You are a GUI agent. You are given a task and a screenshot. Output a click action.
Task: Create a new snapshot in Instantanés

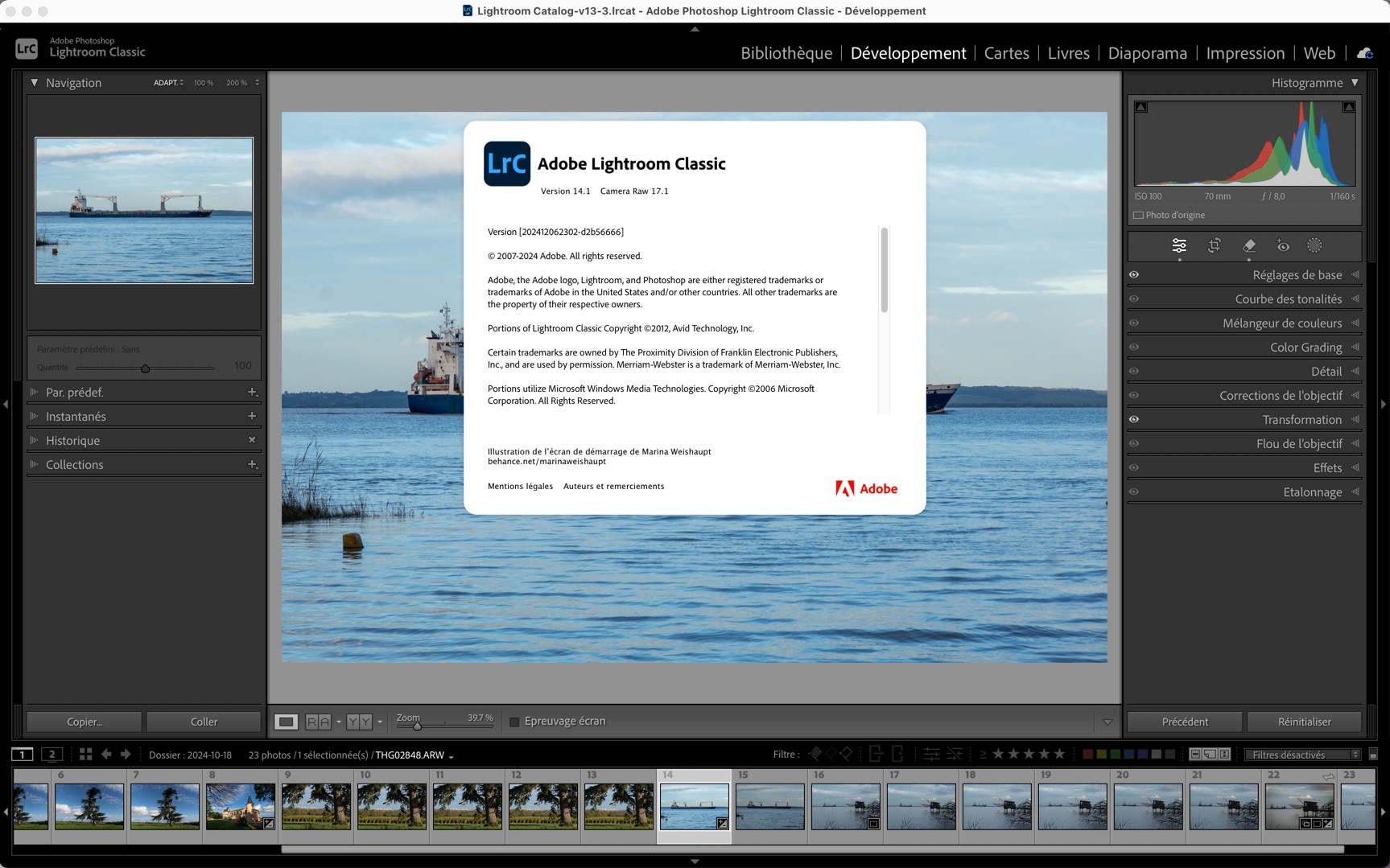pos(252,417)
